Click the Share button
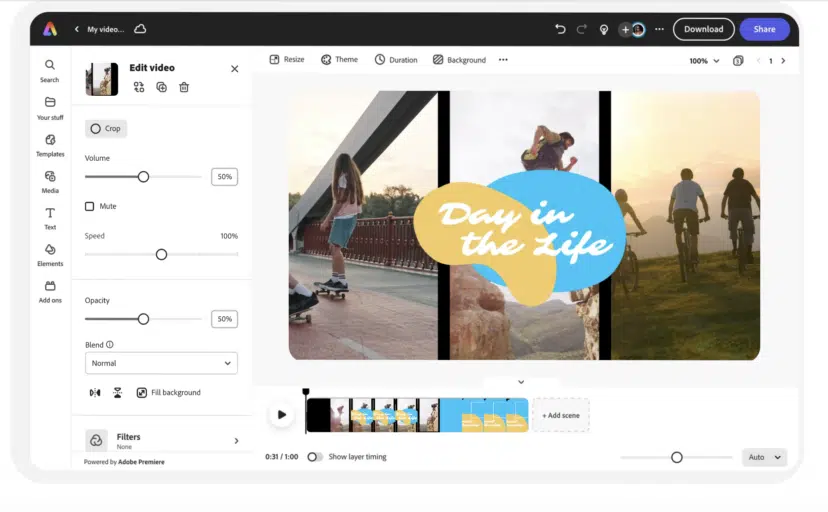Viewport: 828px width, 512px height. click(764, 29)
